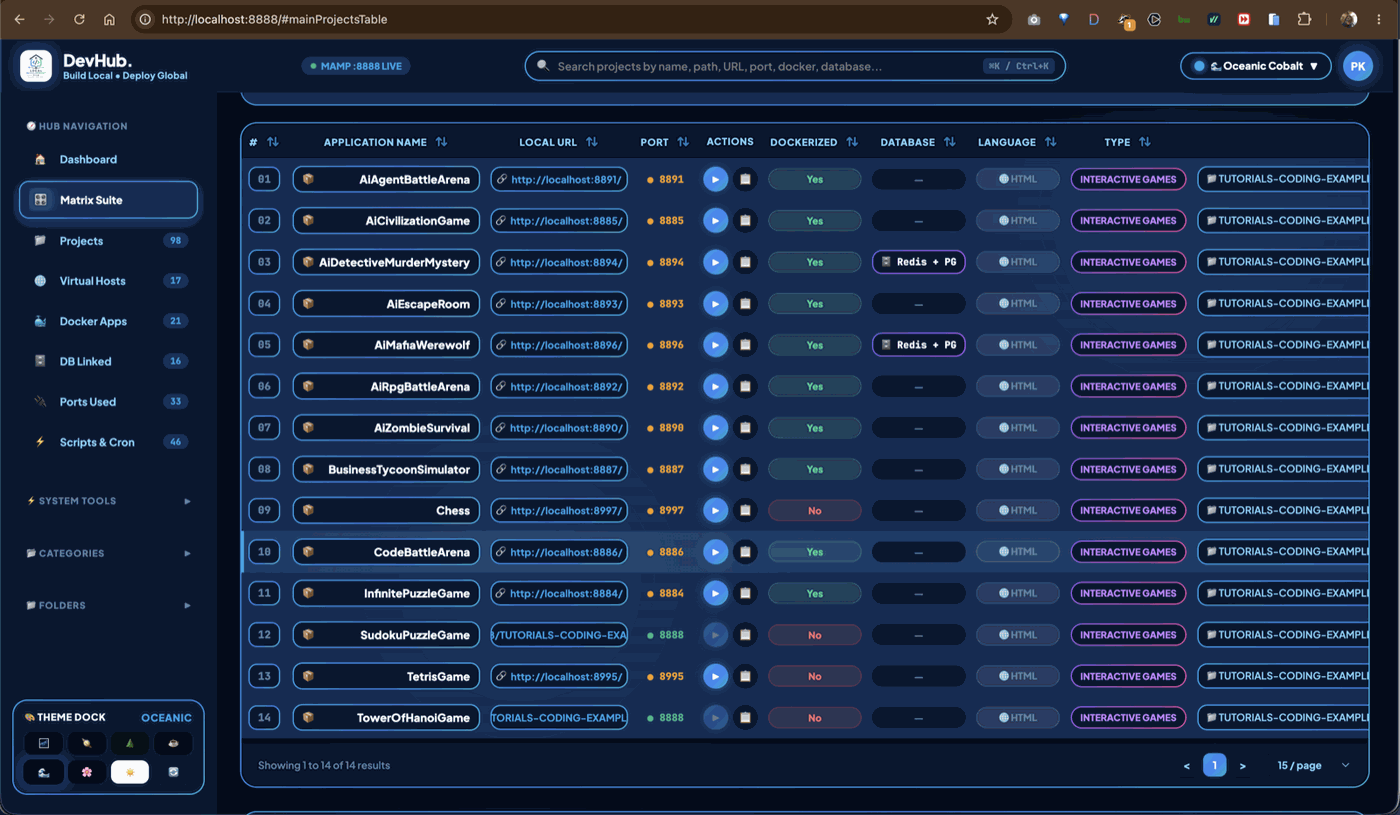Screen dimensions: 1400x815
Task: Click the DevHub logo icon
Action: click(x=36, y=66)
